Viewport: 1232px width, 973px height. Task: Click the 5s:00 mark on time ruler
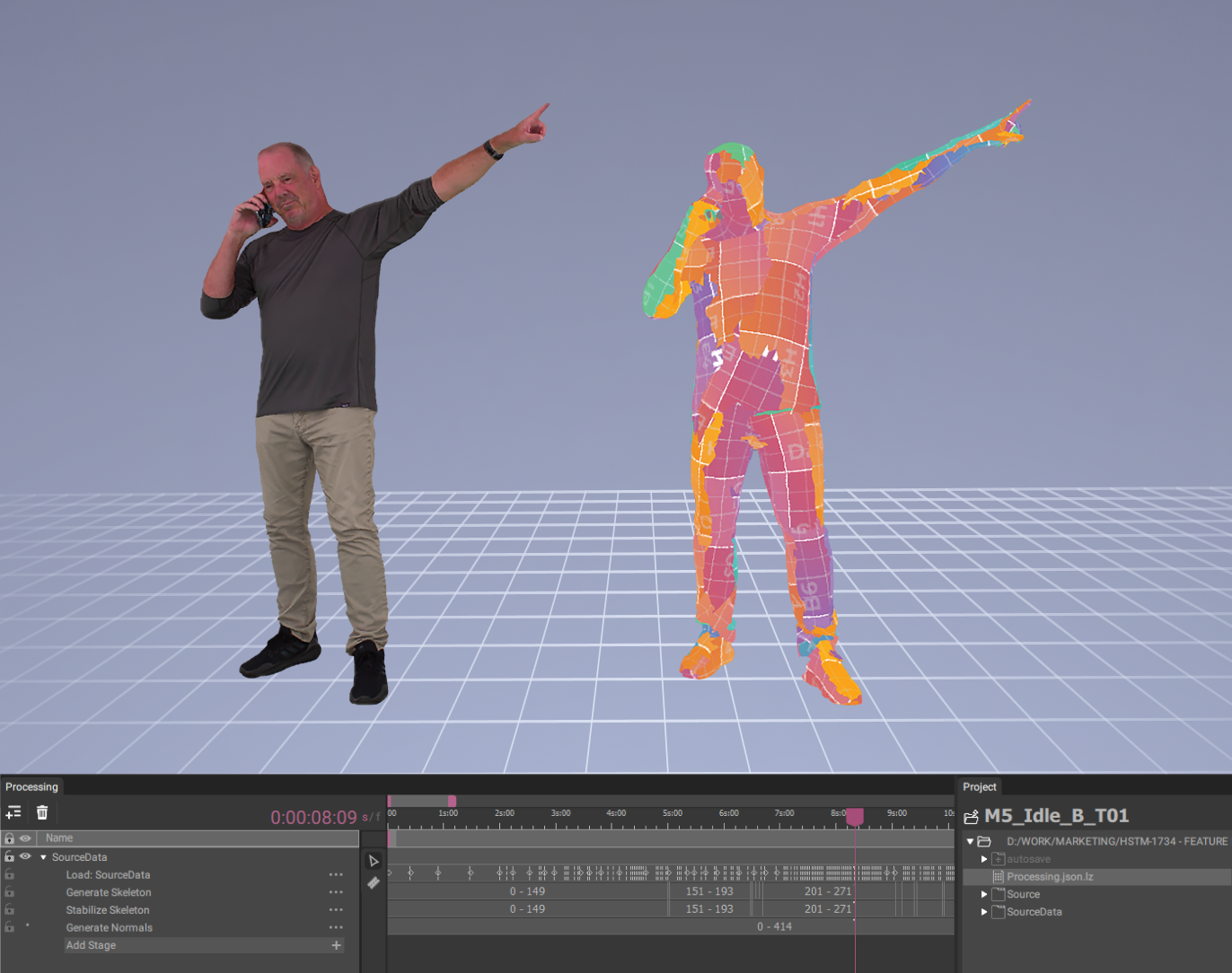click(673, 813)
